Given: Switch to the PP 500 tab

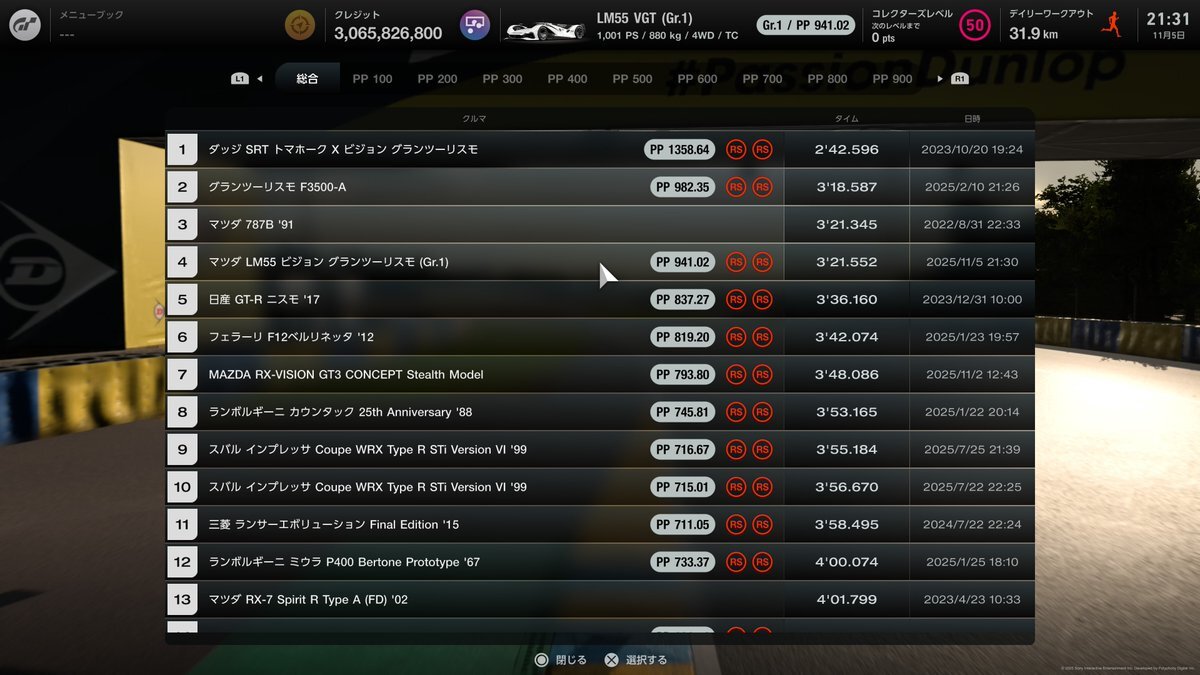Looking at the screenshot, I should pyautogui.click(x=632, y=79).
